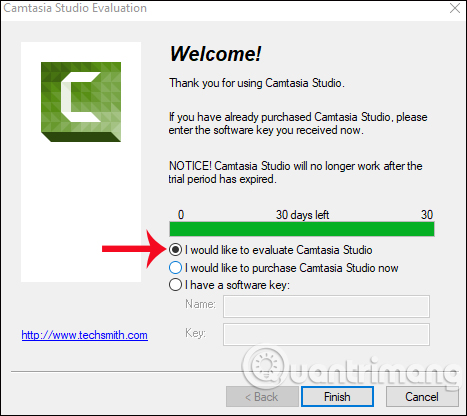The height and width of the screenshot is (416, 467).
Task: Click the Finish button
Action: [x=337, y=397]
